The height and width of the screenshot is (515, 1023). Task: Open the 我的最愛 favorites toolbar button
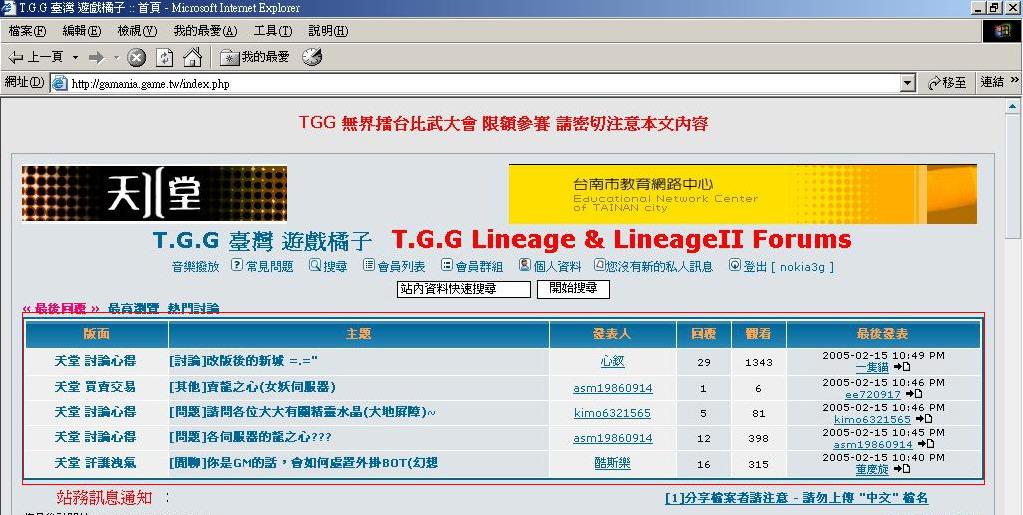click(254, 57)
